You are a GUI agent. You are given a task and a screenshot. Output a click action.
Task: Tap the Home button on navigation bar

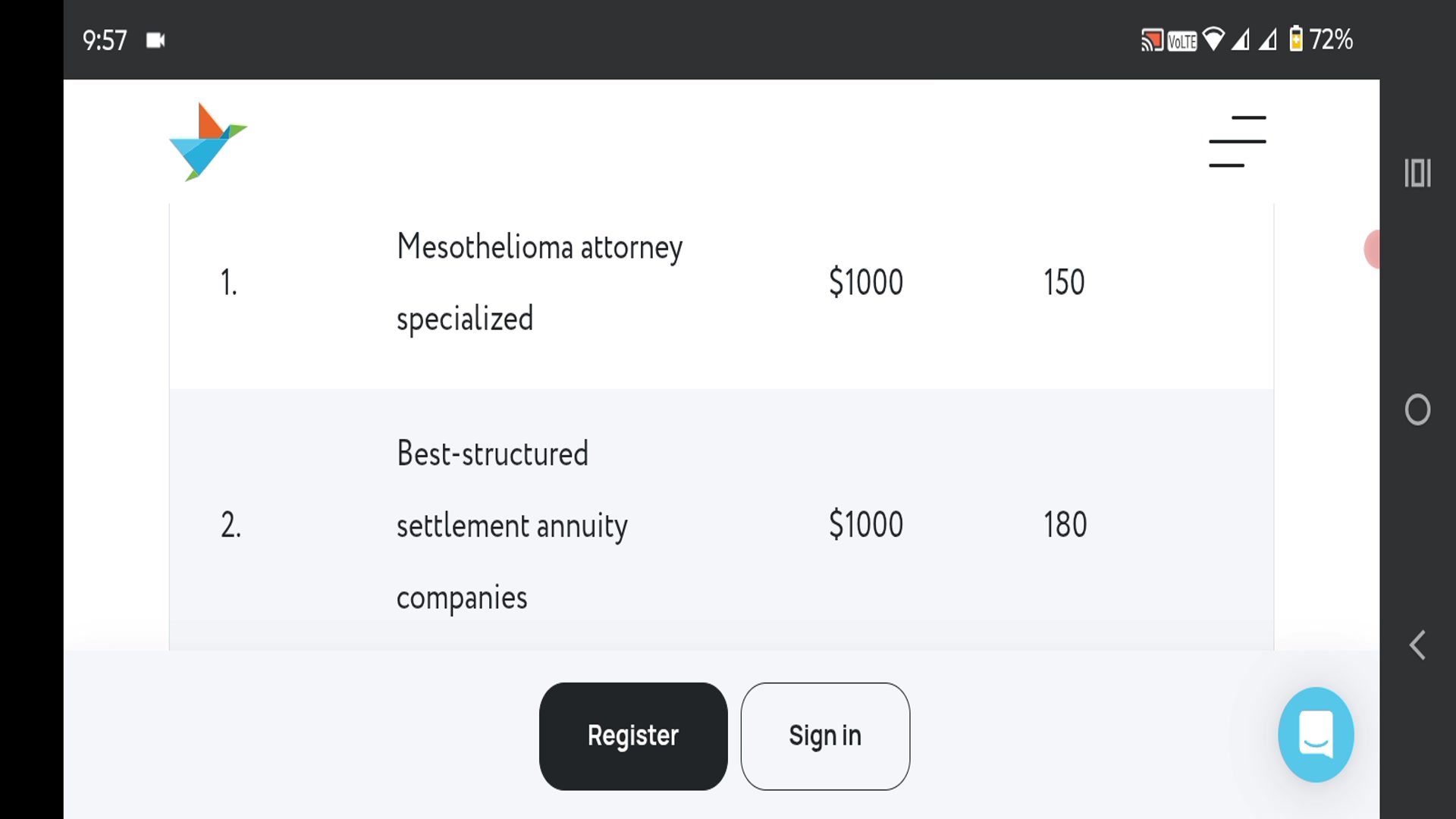pyautogui.click(x=1418, y=409)
